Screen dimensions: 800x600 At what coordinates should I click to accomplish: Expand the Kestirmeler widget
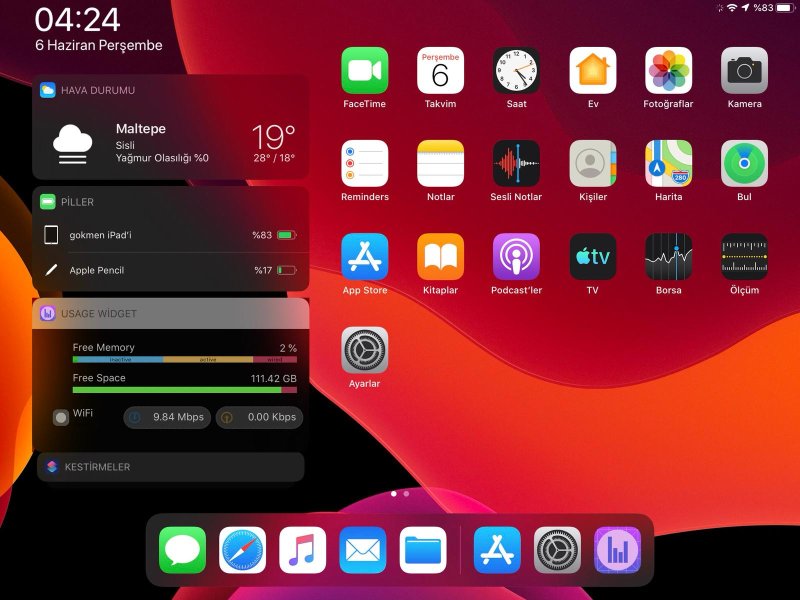170,467
